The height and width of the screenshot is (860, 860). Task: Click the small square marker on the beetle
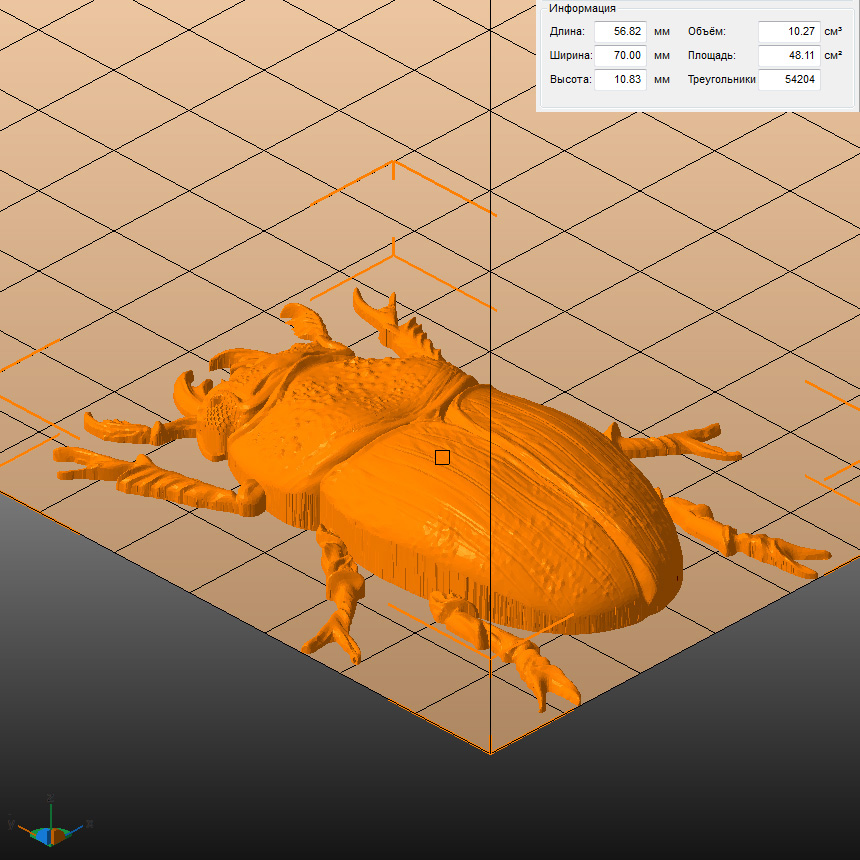coord(442,457)
